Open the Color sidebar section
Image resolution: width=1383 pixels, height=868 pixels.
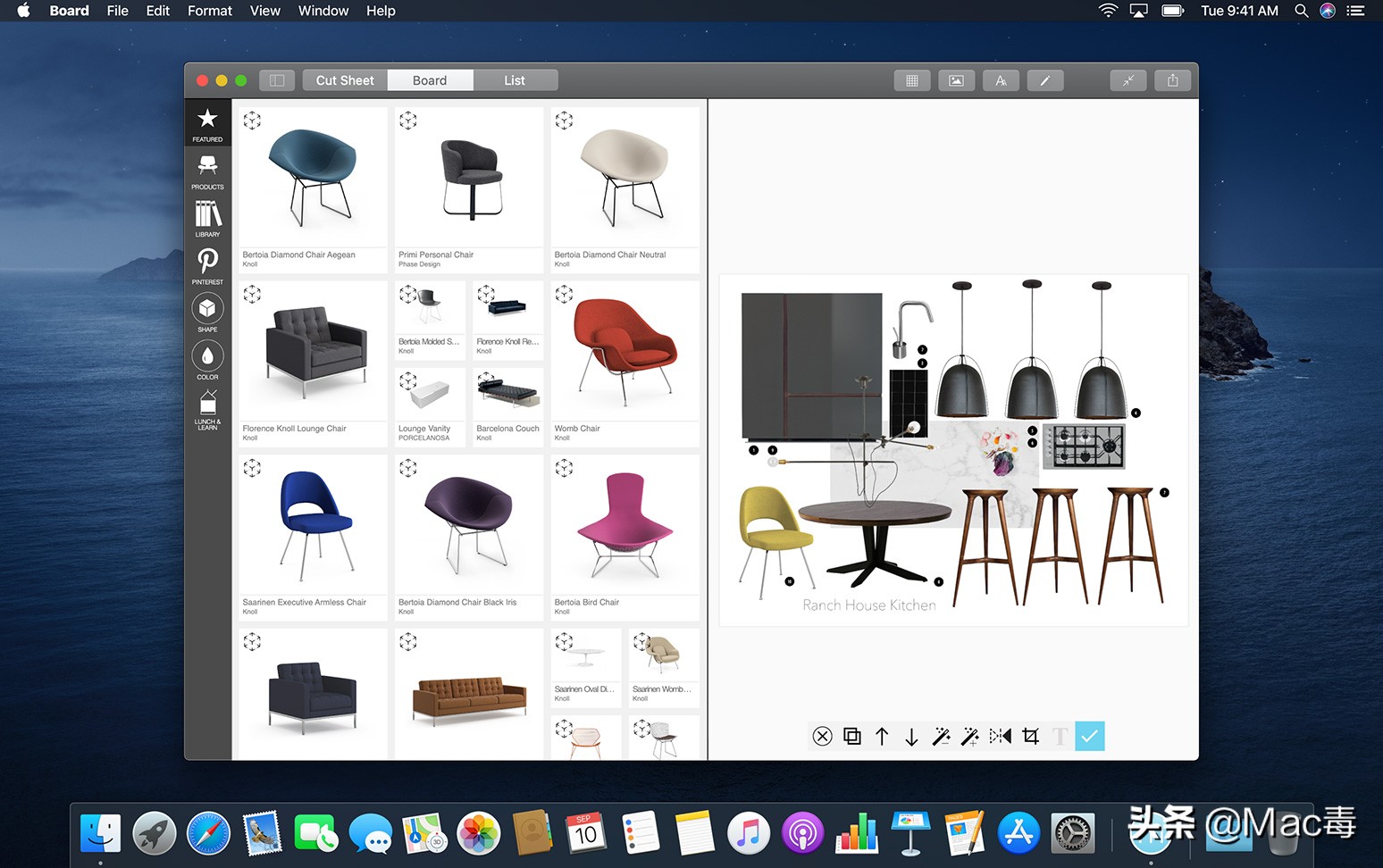pyautogui.click(x=207, y=361)
